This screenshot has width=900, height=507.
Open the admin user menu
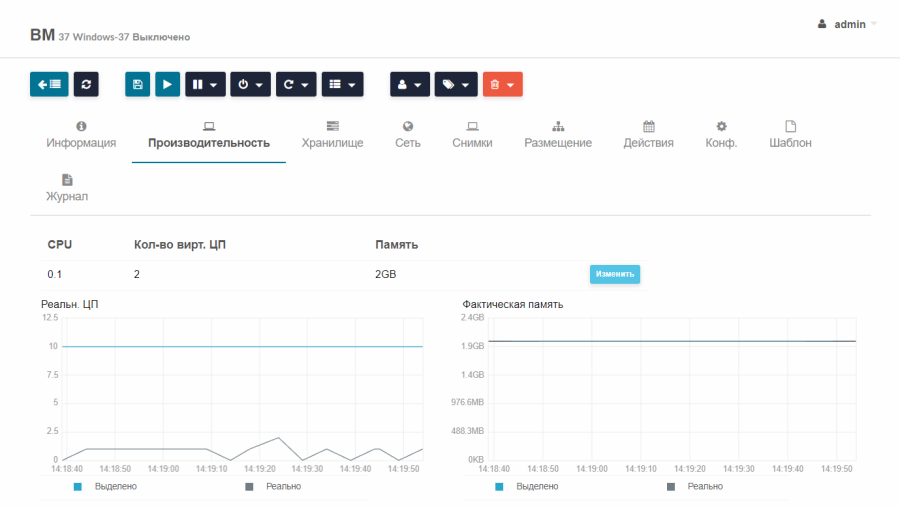pyautogui.click(x=848, y=24)
